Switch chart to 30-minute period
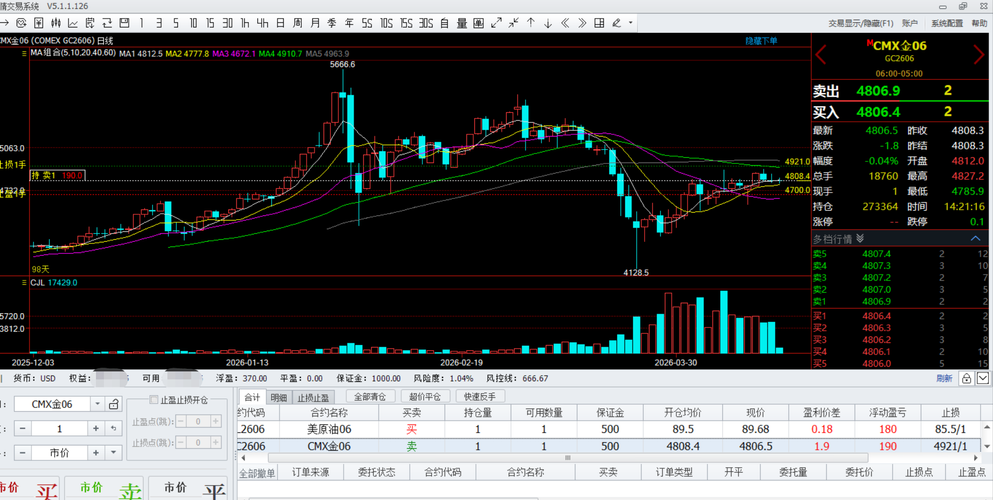Screen dimensions: 993x500 (228, 23)
